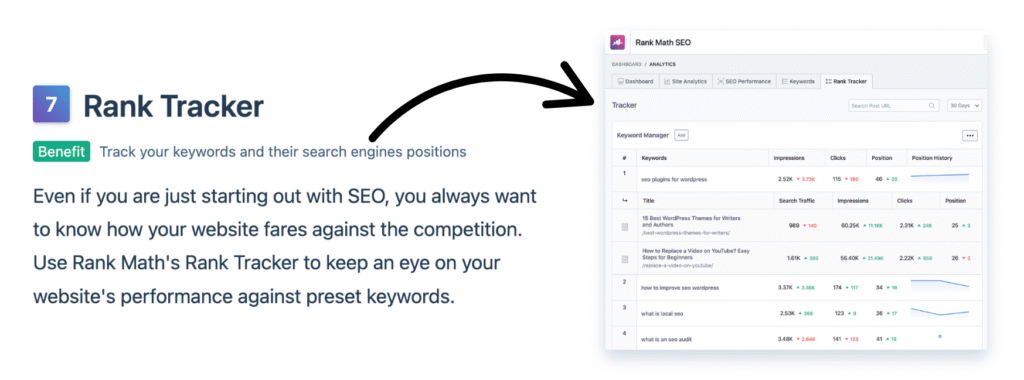Screen dimensions: 1024x380
Task: Click the Benefit green badge
Action: [61, 152]
